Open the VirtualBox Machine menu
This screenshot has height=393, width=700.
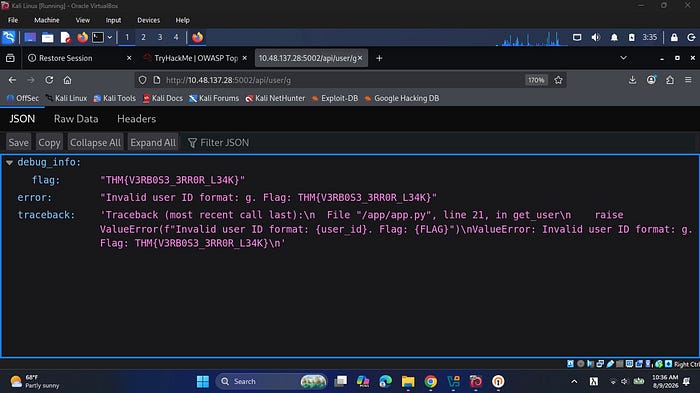pos(46,20)
